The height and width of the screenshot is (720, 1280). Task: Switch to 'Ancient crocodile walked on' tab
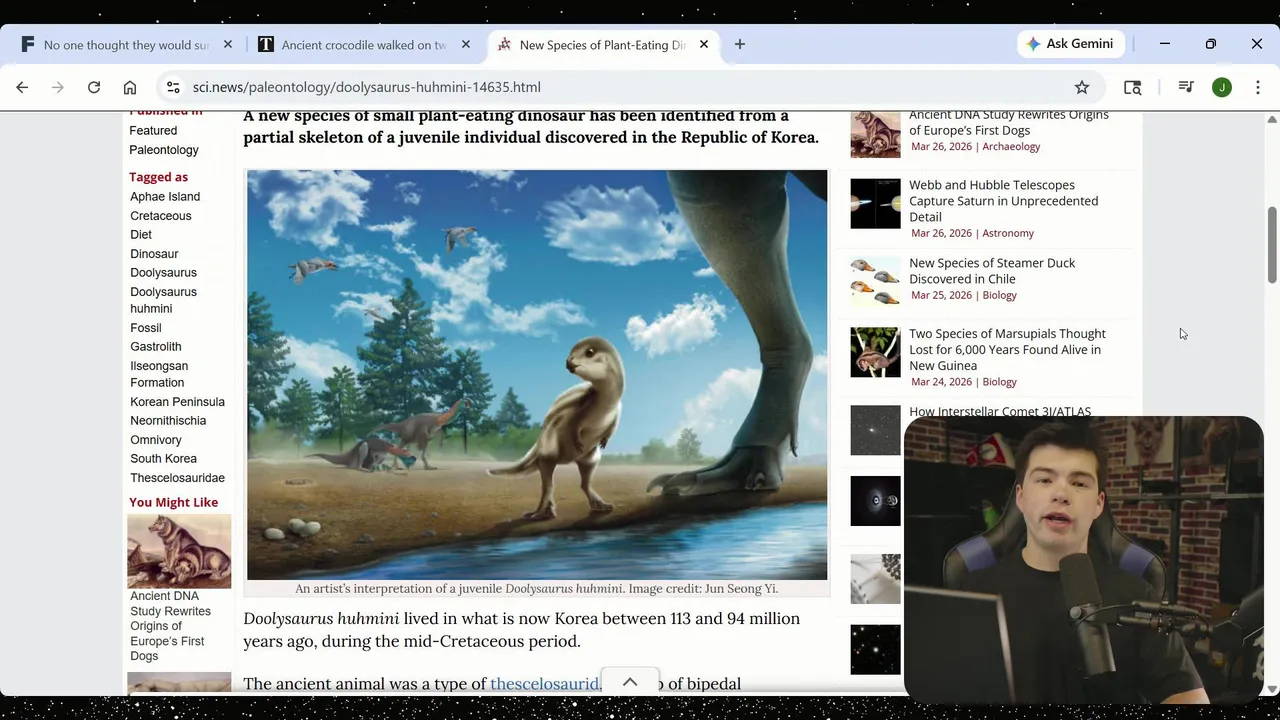[x=364, y=44]
